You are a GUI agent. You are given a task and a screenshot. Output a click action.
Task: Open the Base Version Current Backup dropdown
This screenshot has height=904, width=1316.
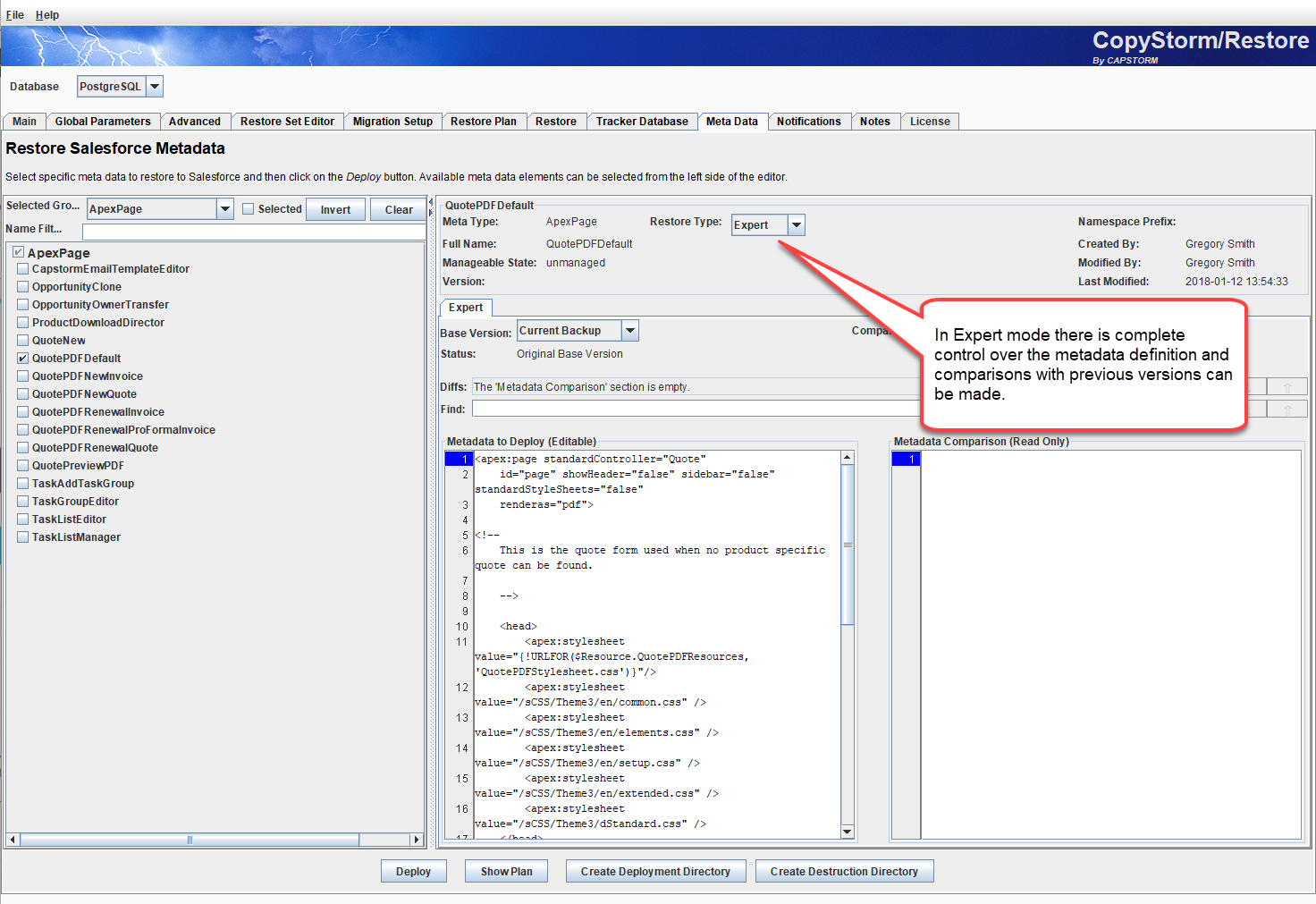(x=578, y=331)
